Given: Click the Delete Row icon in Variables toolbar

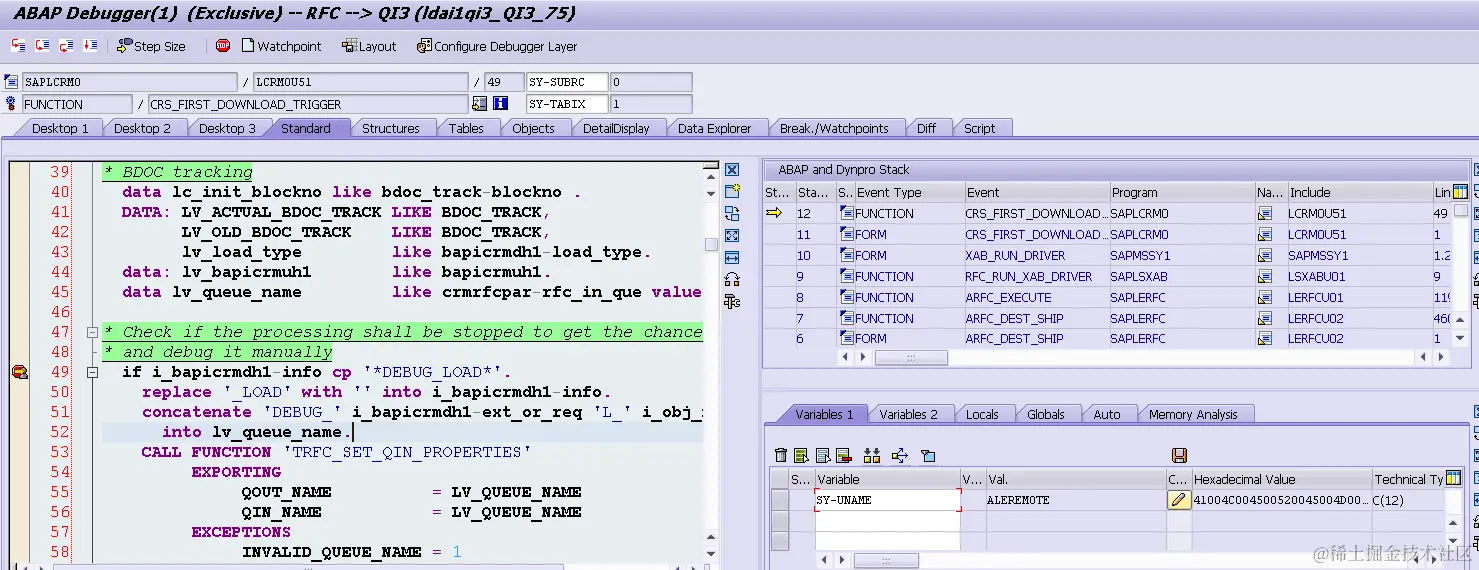Looking at the screenshot, I should (x=843, y=456).
